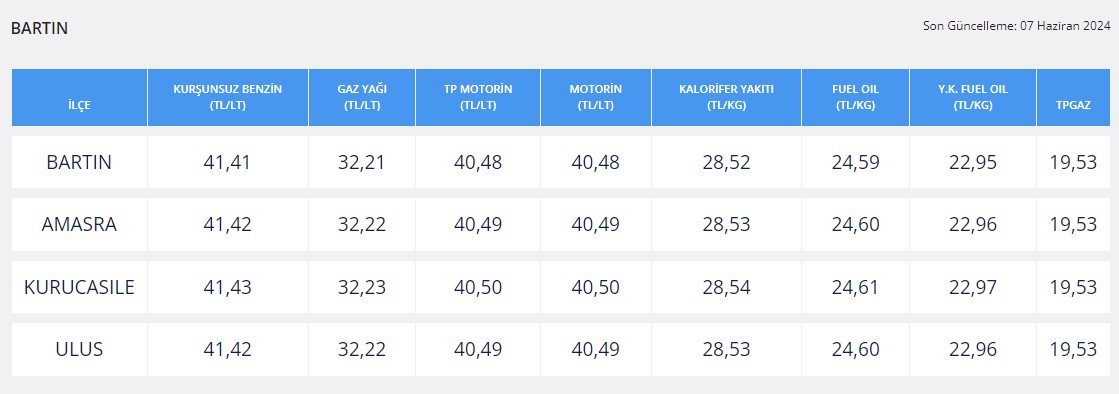Click Kurucasile fuel oil price 24,61
The height and width of the screenshot is (394, 1119).
pos(856,287)
